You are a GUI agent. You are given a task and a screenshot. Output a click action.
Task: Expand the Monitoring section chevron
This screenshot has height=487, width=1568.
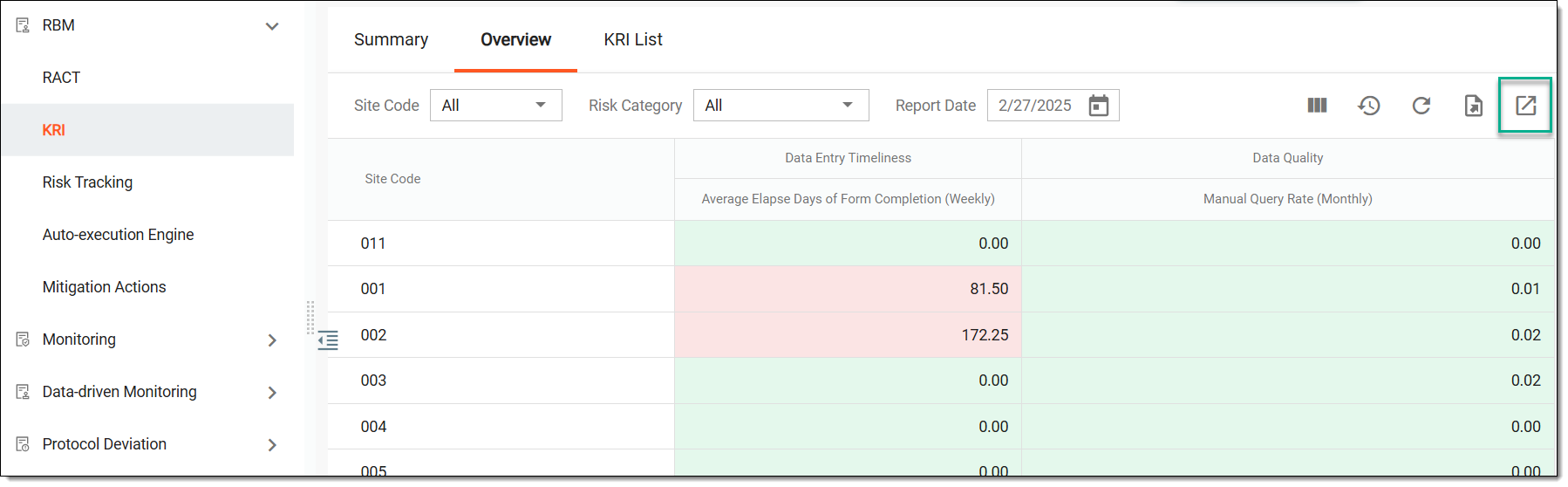(272, 340)
